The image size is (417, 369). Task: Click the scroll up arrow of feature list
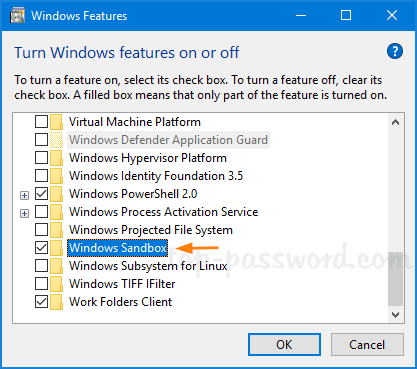tap(396, 122)
